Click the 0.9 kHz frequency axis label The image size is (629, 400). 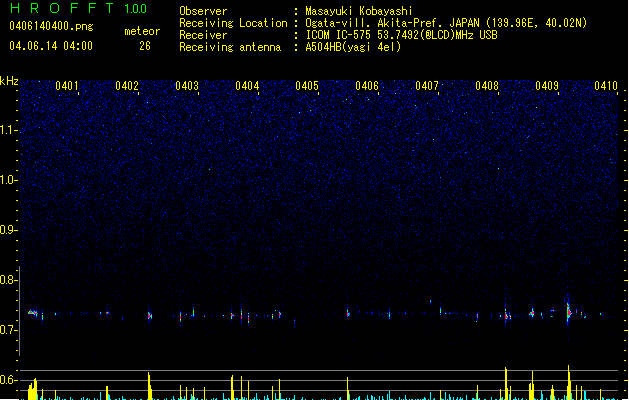[9, 230]
